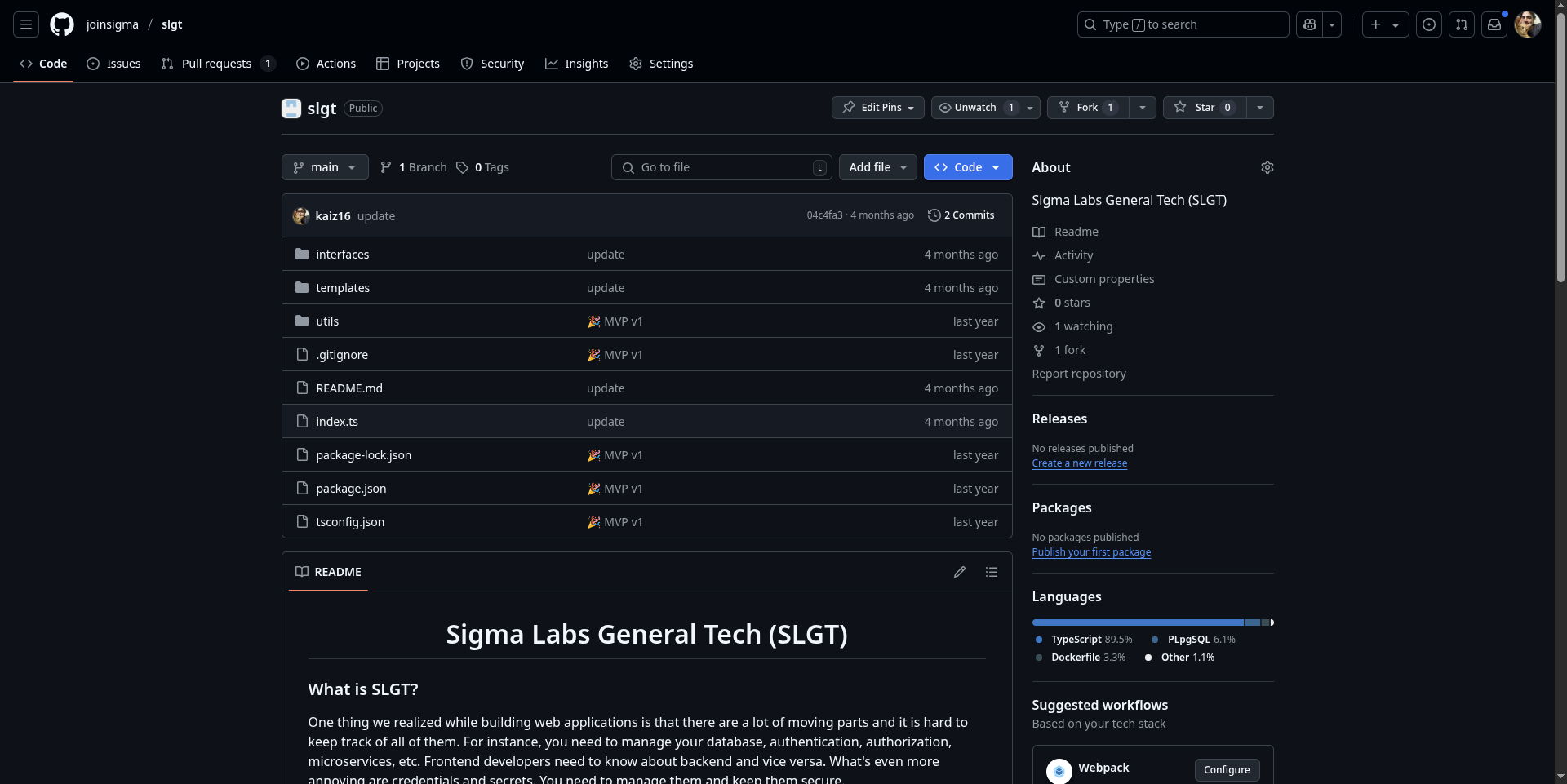
Task: Click the kaiz16 author avatar
Action: (x=301, y=215)
